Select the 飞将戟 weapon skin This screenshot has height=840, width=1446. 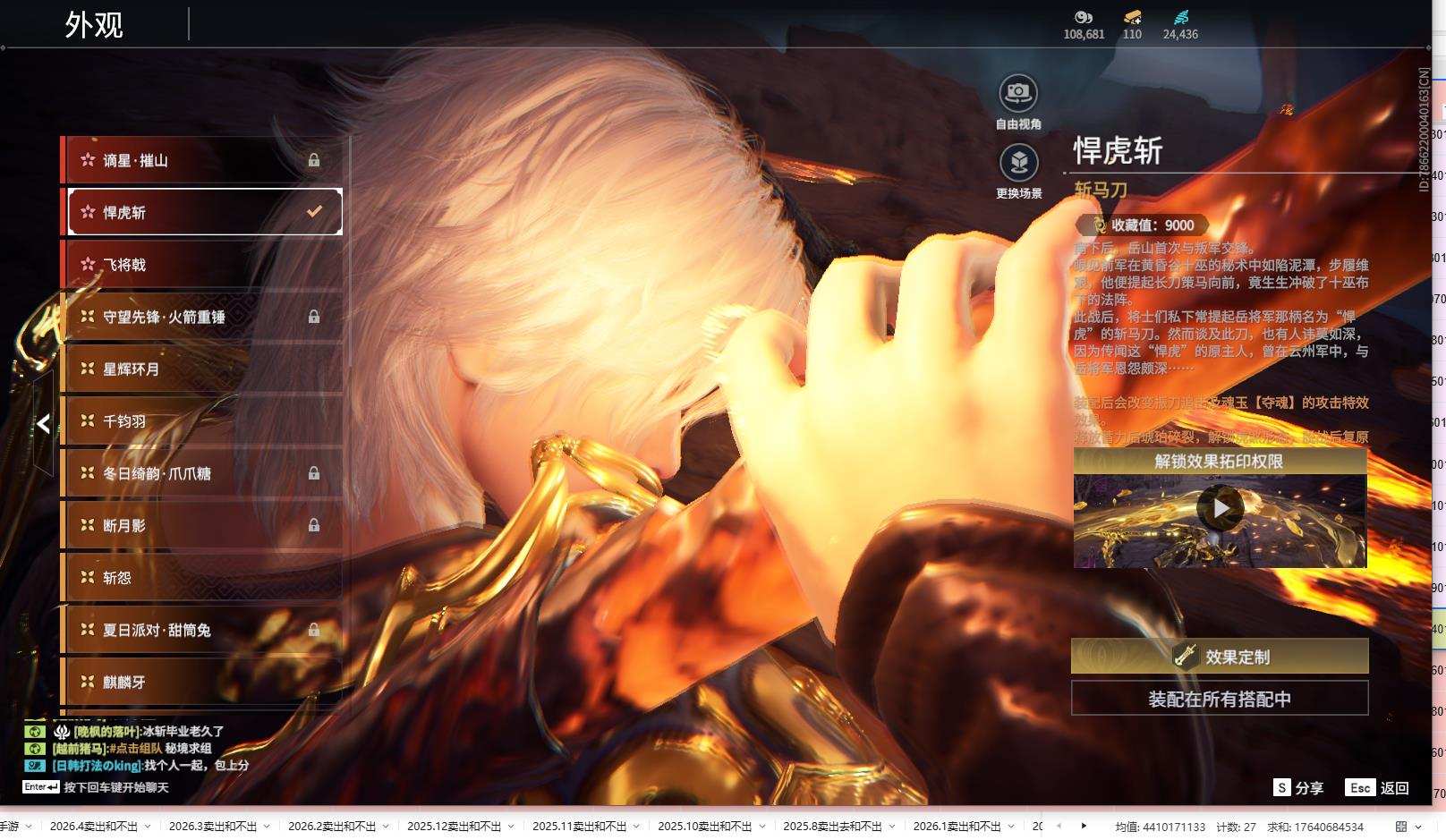(x=201, y=265)
